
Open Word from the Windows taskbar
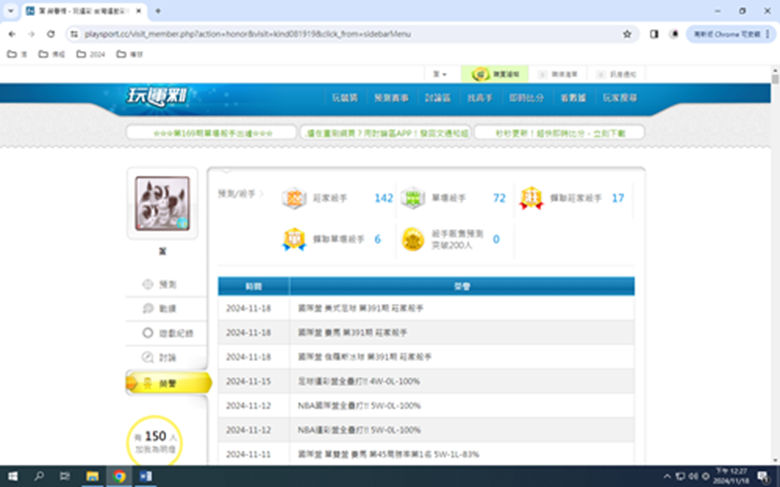click(x=142, y=476)
